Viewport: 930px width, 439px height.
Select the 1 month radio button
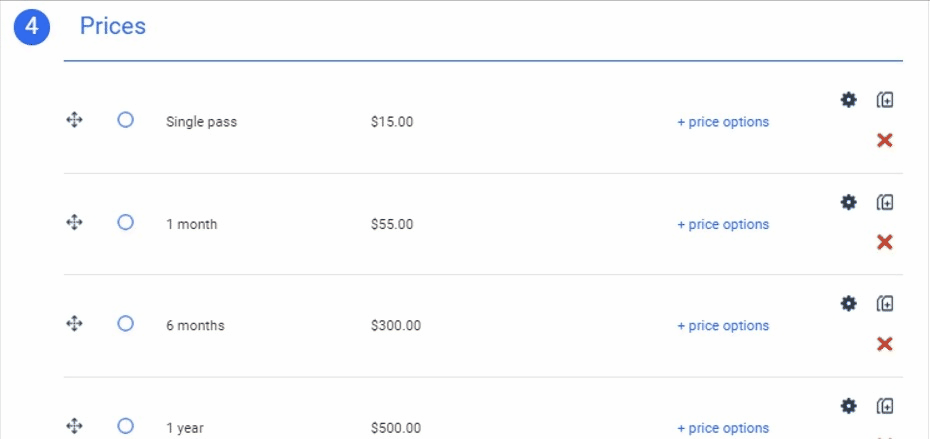125,222
